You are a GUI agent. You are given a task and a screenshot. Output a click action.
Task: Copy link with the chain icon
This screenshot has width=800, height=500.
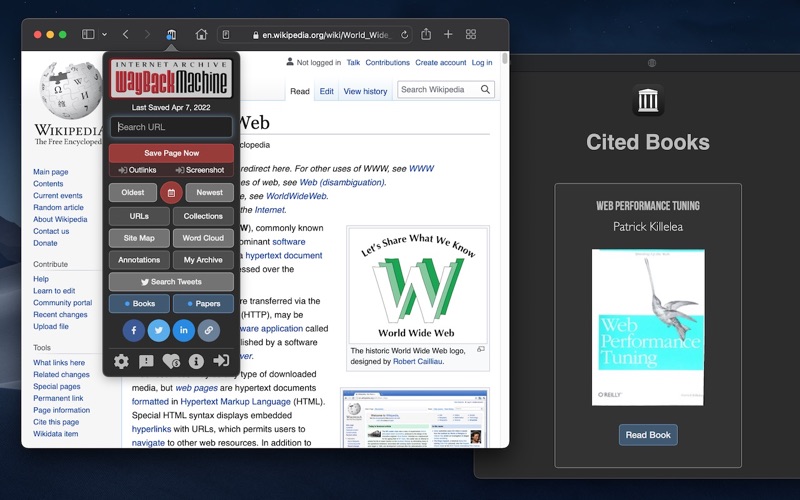(209, 330)
